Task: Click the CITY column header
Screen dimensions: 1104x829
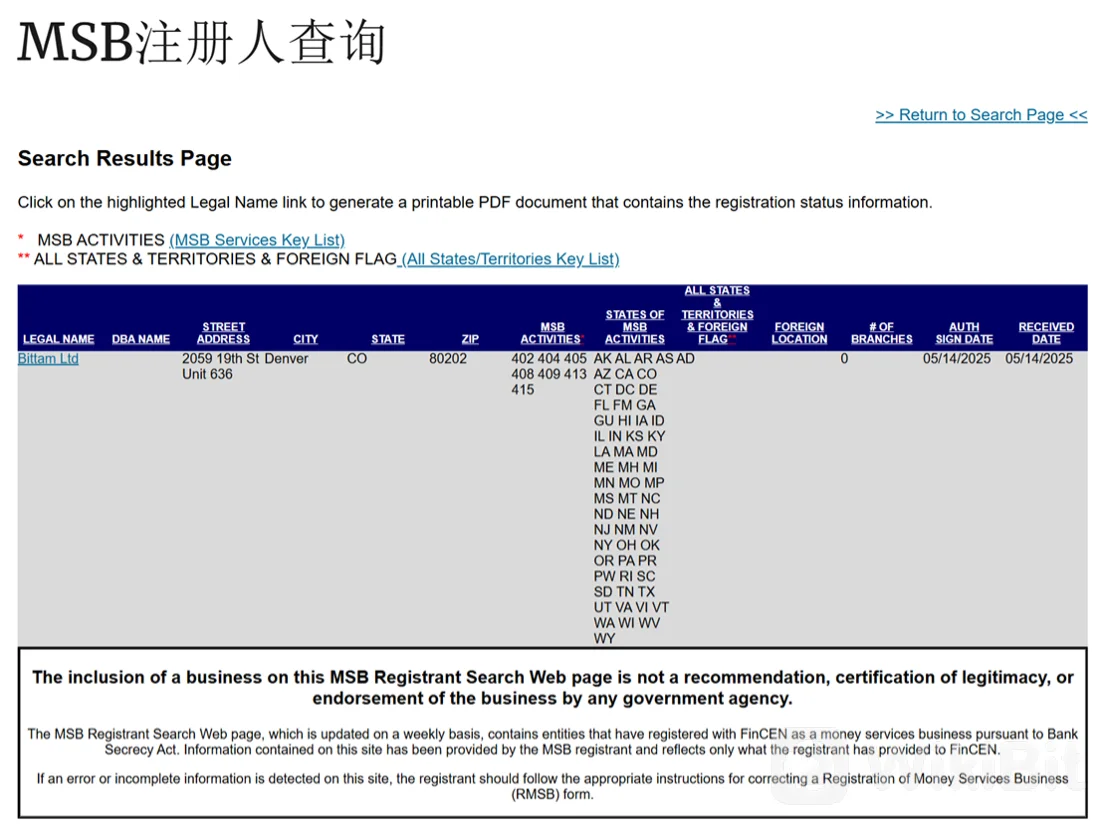Action: coord(305,339)
